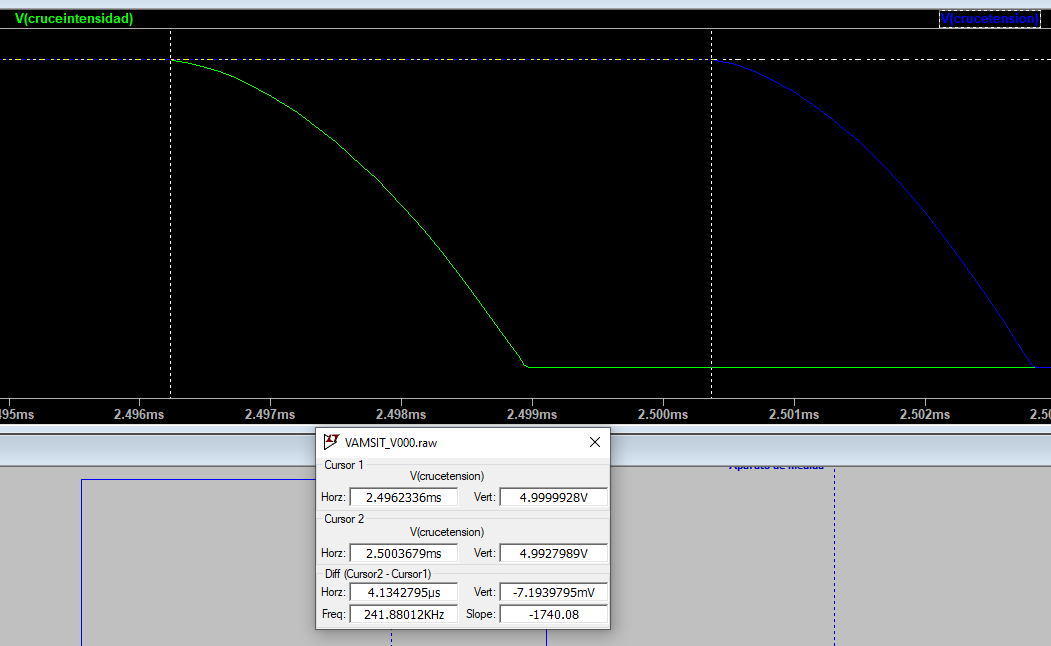
Task: Click the Cursor 2 trace name V(crucetension)
Action: click(x=446, y=532)
